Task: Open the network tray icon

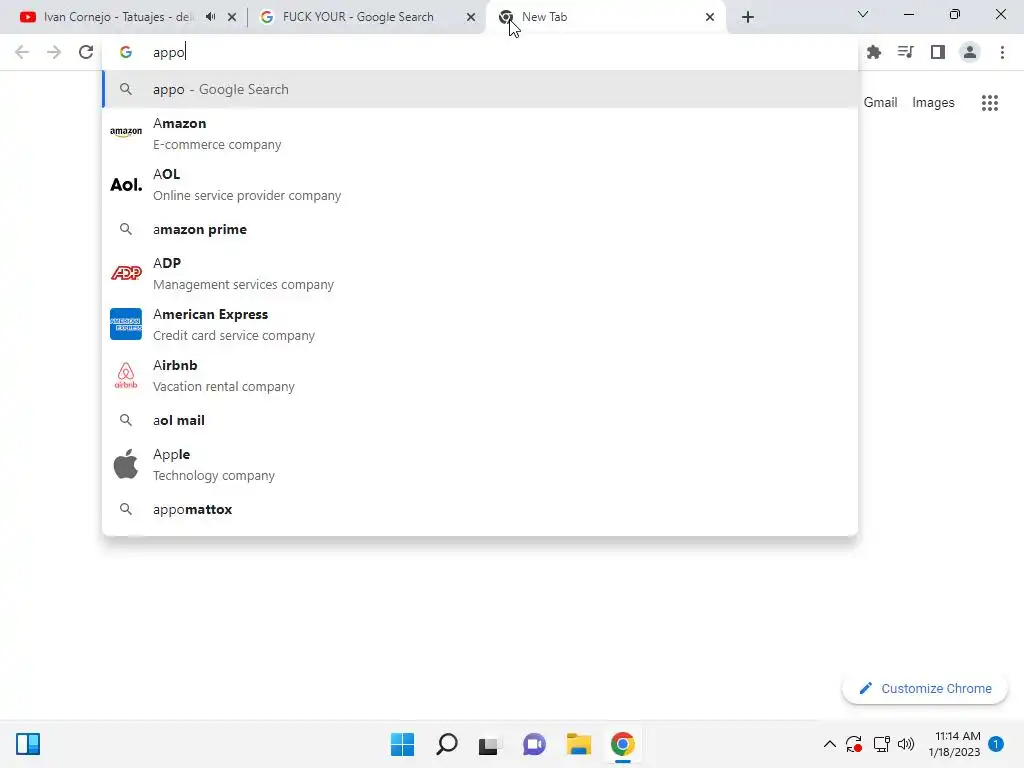Action: point(882,744)
